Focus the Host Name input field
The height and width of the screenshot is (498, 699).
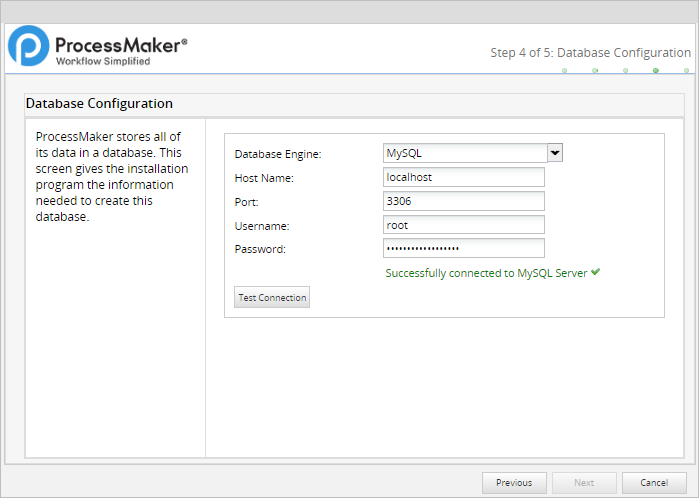tap(463, 177)
